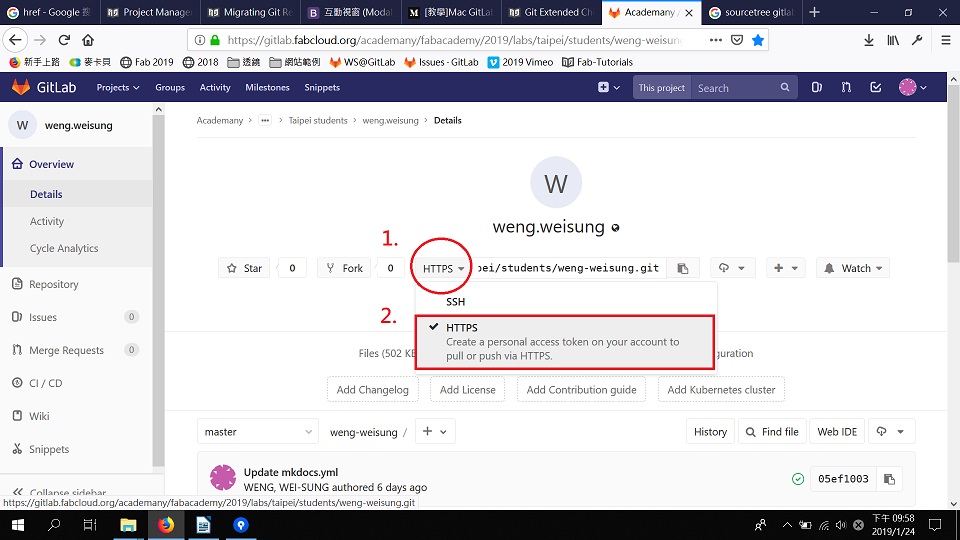Click the Taipei students breadcrumb
Image resolution: width=960 pixels, height=540 pixels.
(318, 121)
